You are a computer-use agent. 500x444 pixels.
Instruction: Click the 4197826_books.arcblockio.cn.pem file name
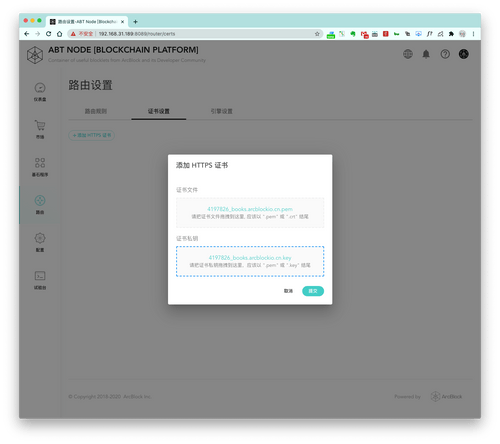coord(250,209)
